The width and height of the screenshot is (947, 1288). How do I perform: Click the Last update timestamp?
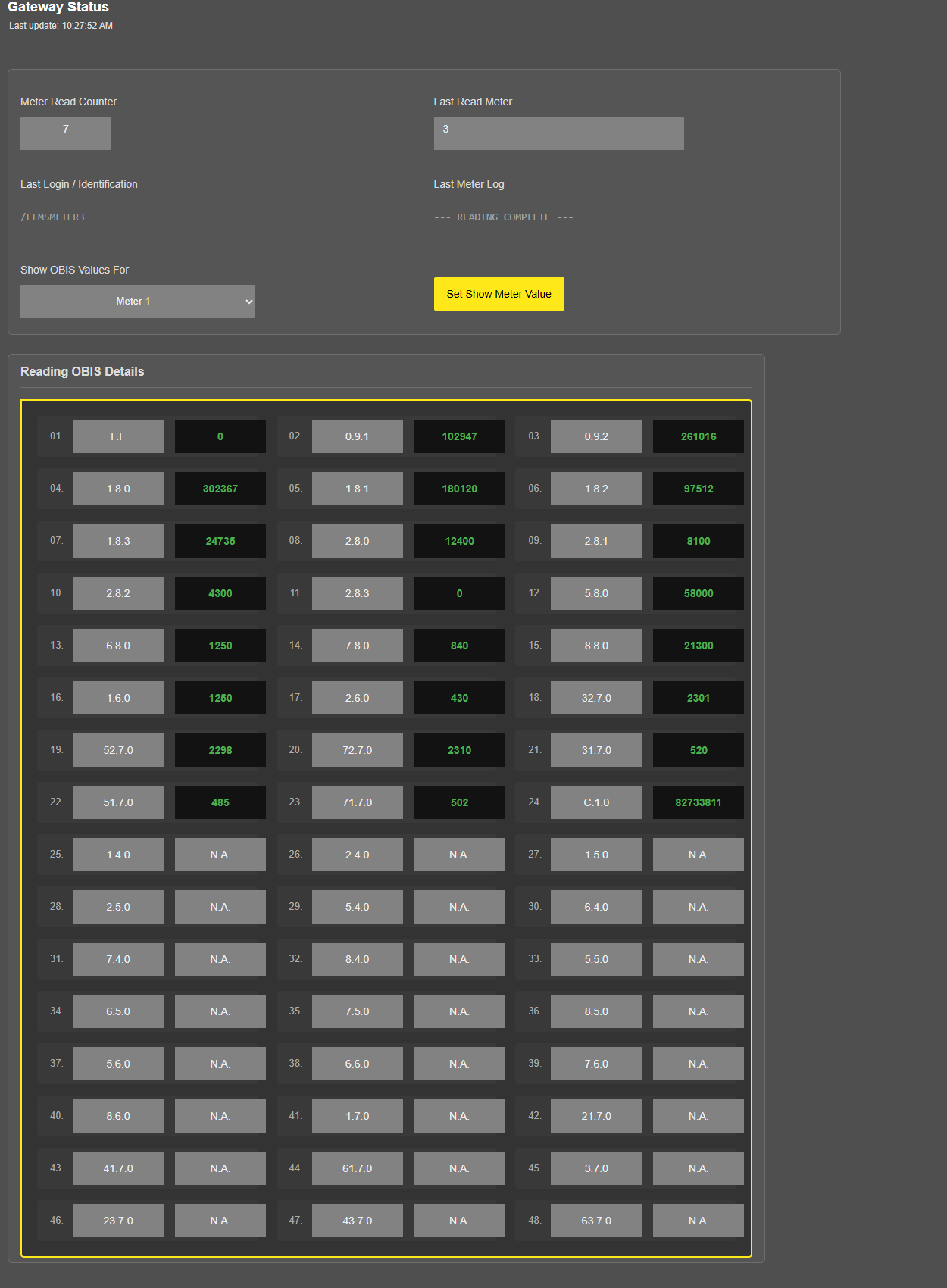(61, 26)
